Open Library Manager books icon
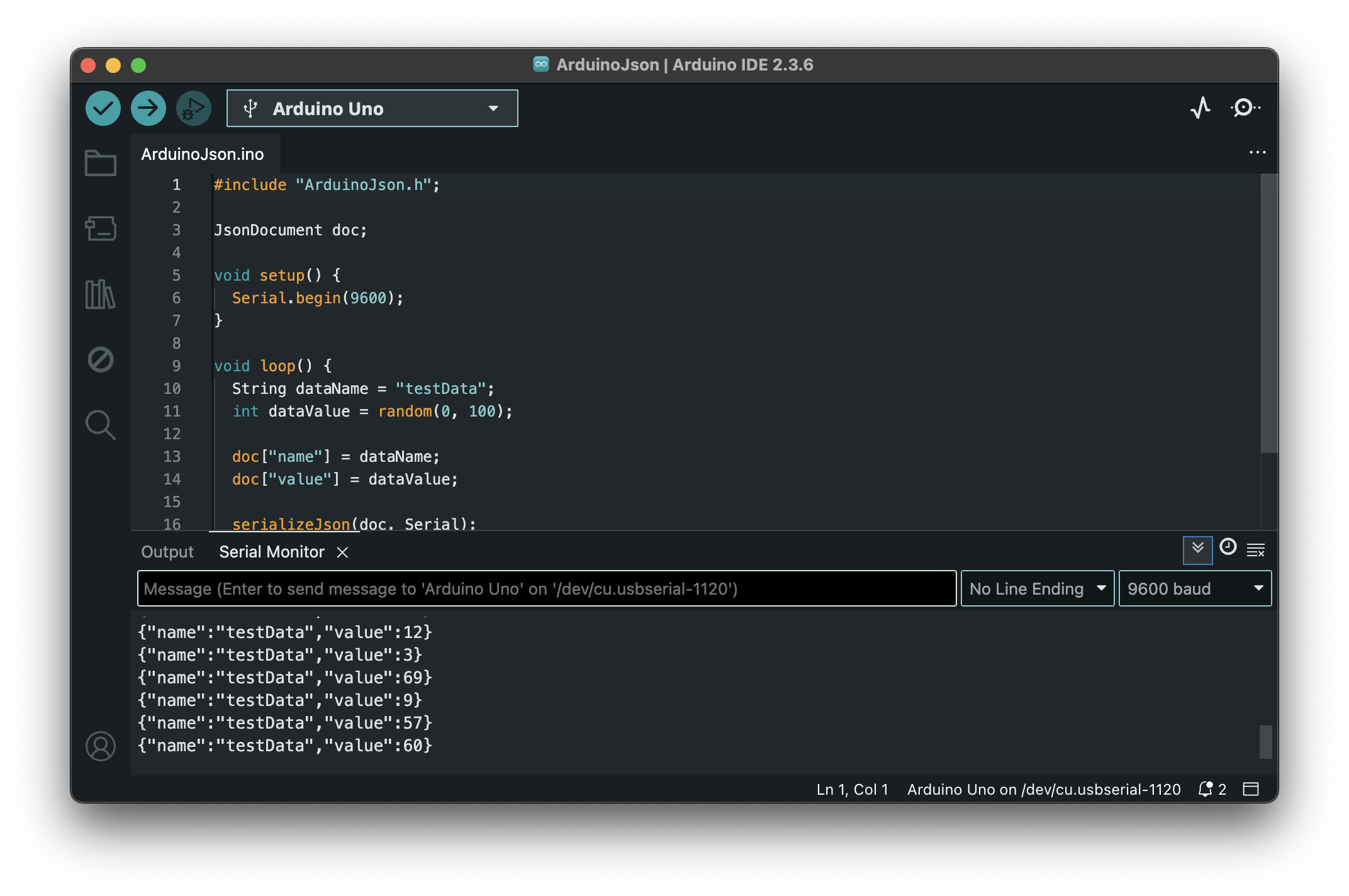The height and width of the screenshot is (896, 1349). (x=101, y=294)
